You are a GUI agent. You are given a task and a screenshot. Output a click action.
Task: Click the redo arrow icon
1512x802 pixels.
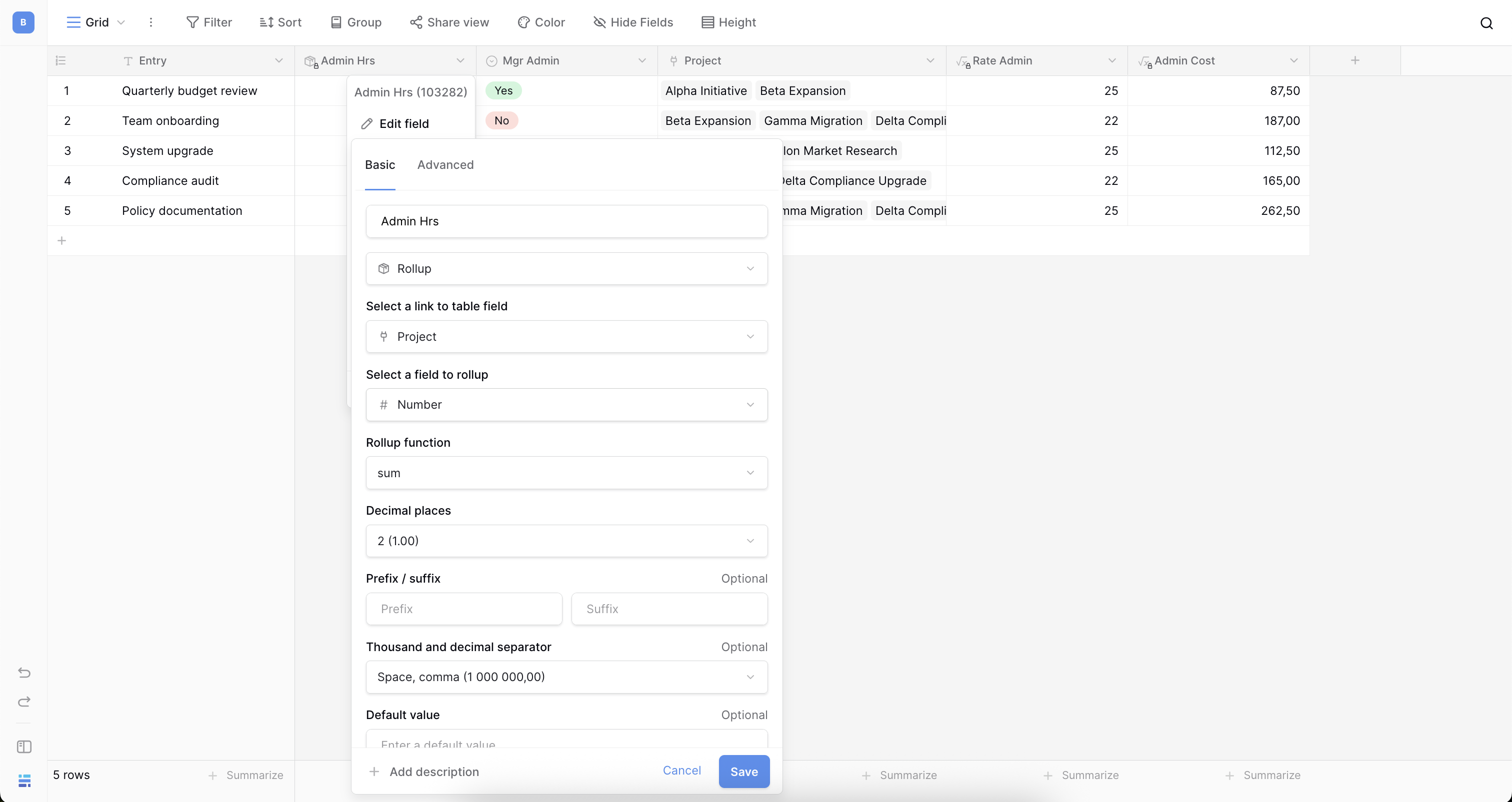(24, 702)
